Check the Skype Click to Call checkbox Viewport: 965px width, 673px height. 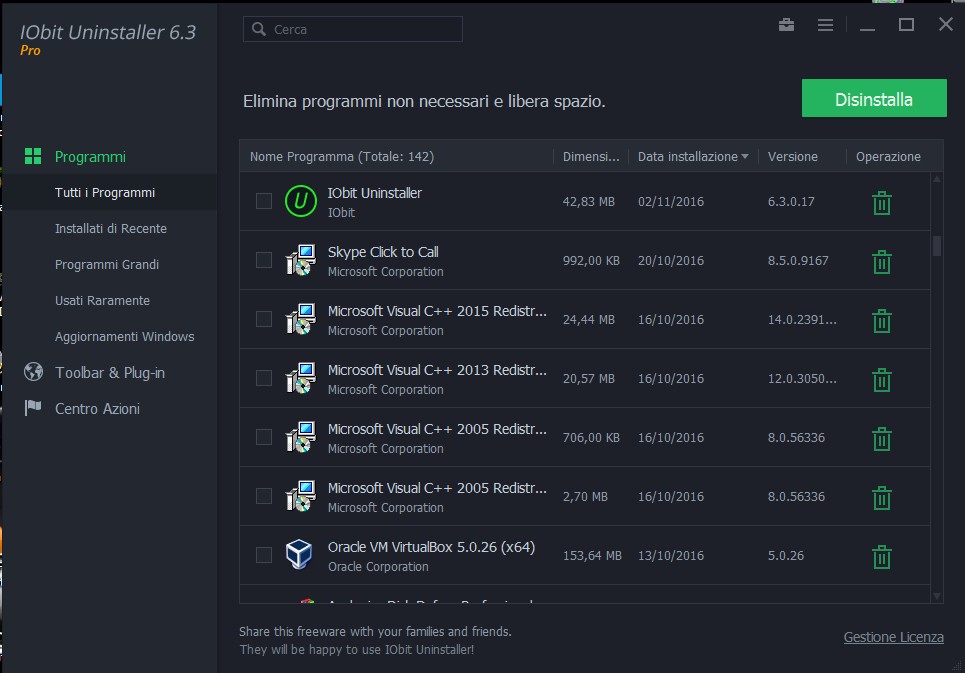(x=263, y=260)
